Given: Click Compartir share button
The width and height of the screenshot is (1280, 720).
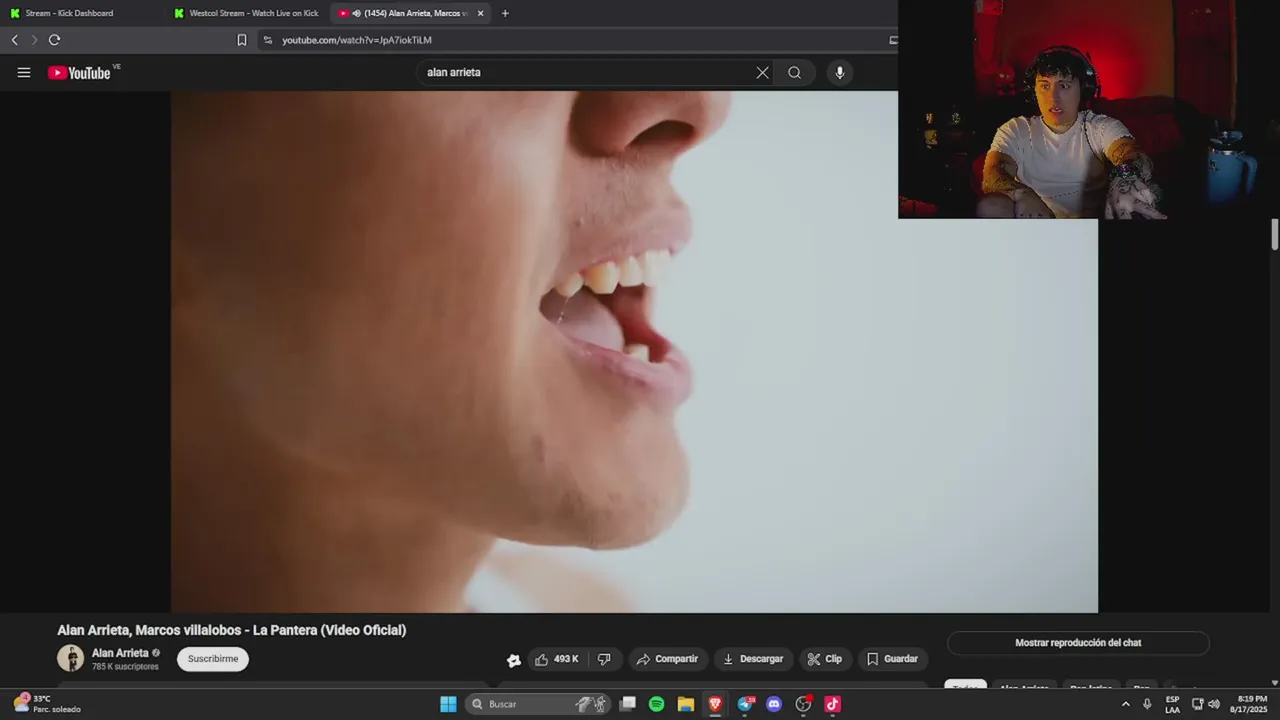Looking at the screenshot, I should pyautogui.click(x=668, y=659).
